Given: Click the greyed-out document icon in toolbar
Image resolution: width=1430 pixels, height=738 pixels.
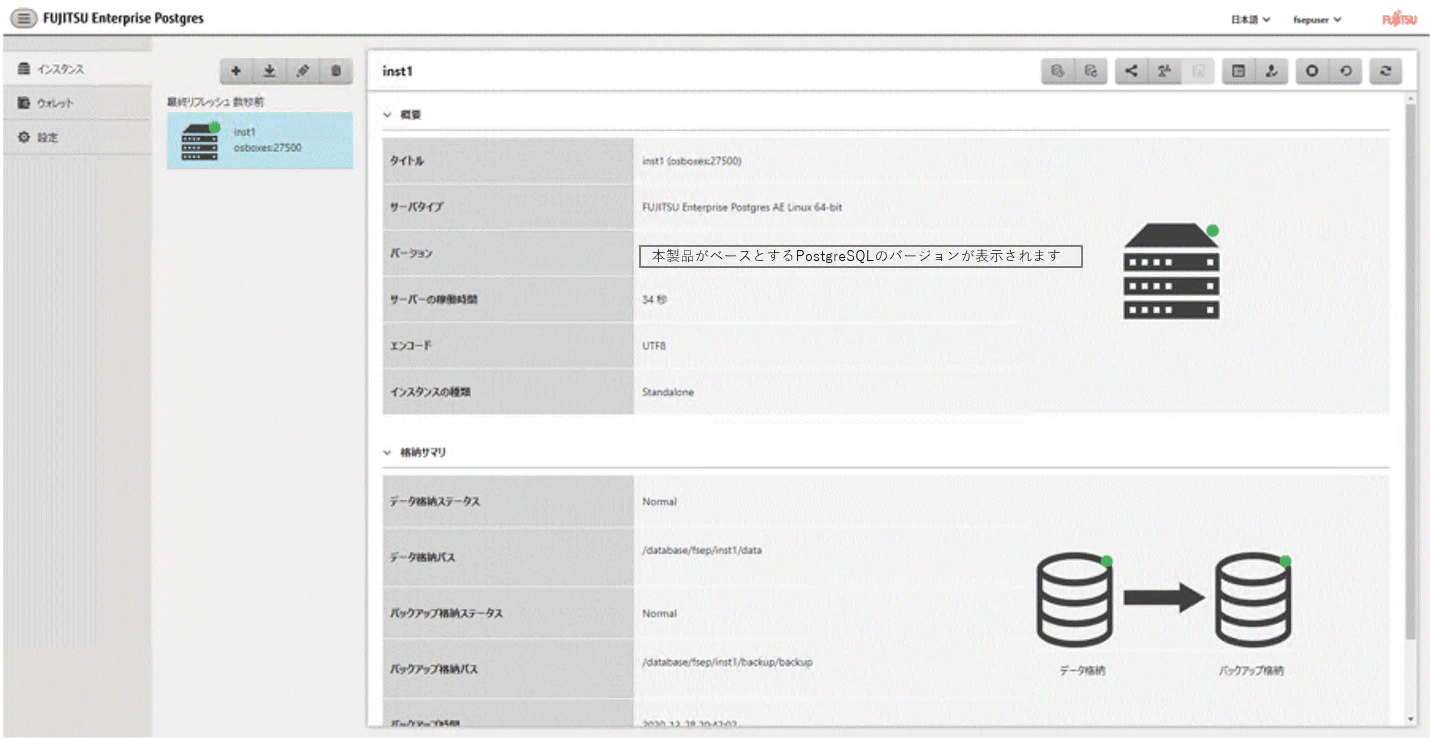Looking at the screenshot, I should point(1198,71).
